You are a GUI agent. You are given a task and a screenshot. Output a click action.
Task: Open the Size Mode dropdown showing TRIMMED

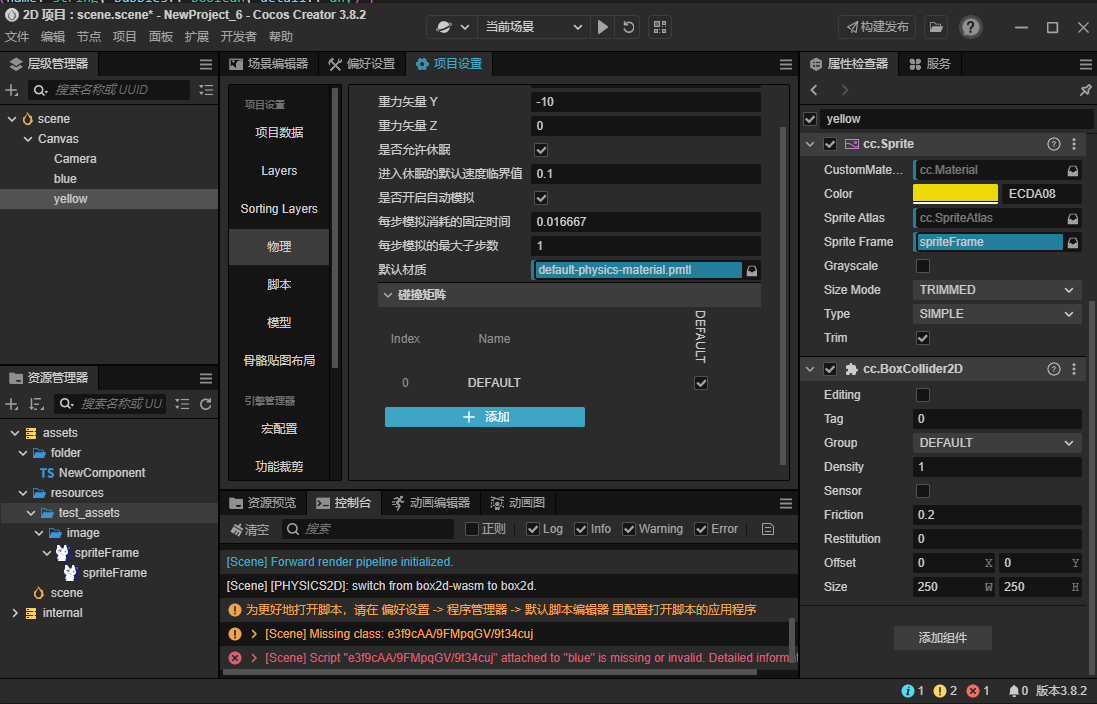pos(996,289)
